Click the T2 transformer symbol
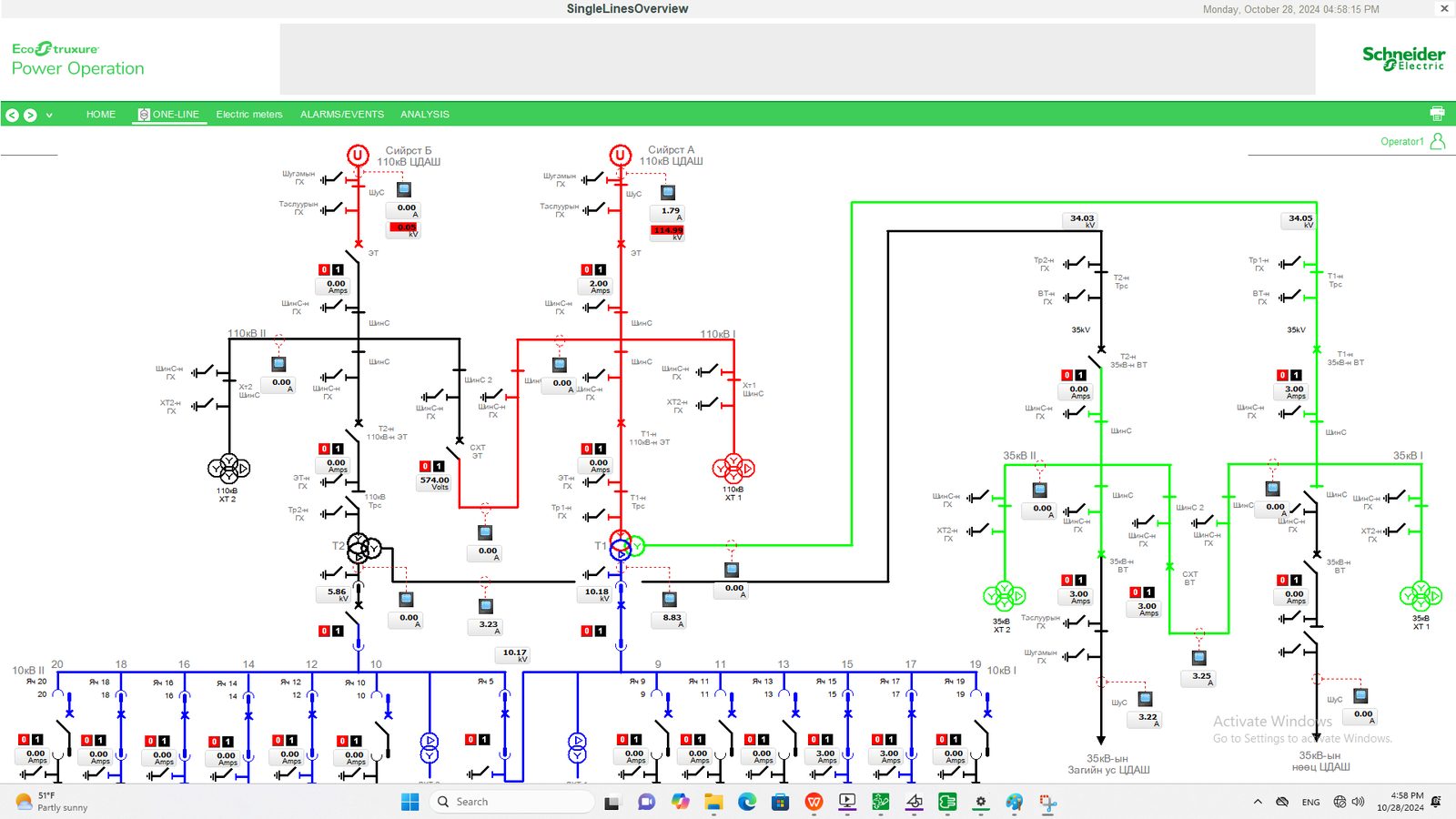Image resolution: width=1456 pixels, height=819 pixels. click(363, 548)
